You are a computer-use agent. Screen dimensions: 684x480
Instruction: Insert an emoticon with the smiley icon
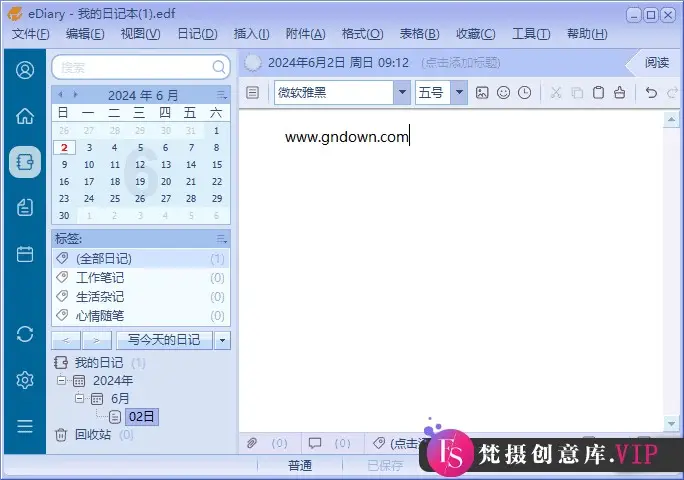click(503, 93)
